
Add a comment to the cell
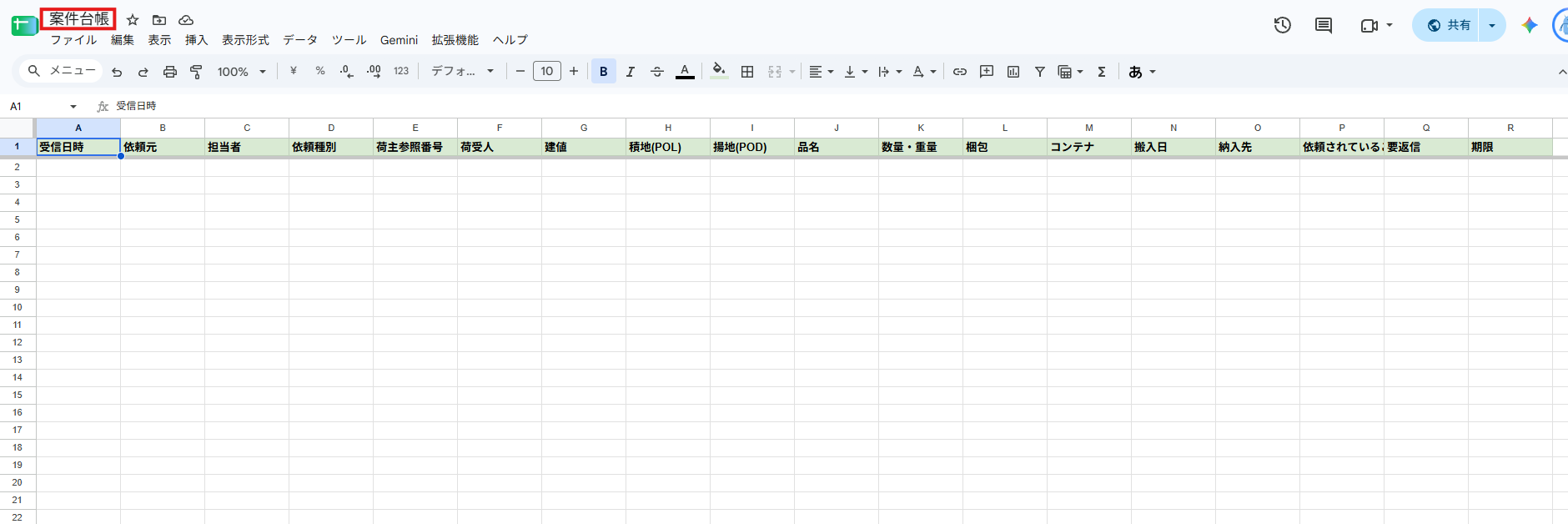987,72
